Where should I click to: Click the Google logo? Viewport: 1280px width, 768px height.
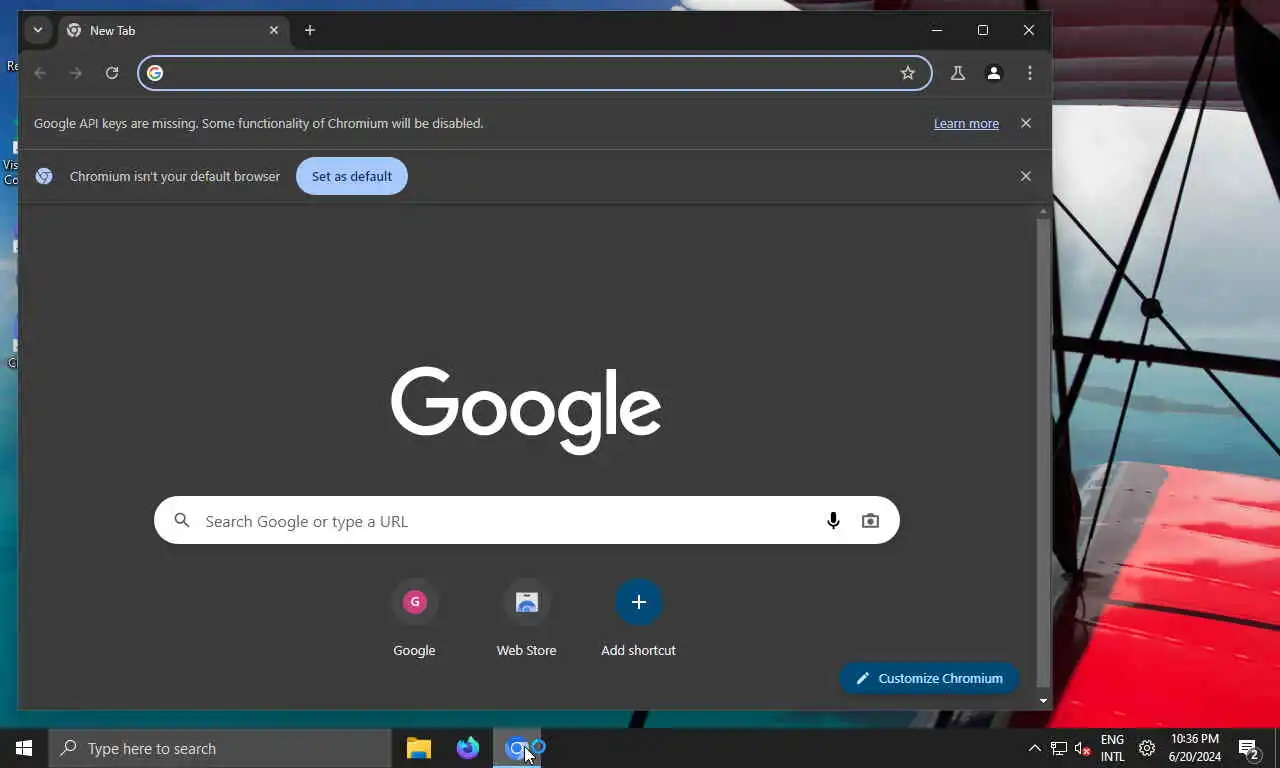[526, 409]
